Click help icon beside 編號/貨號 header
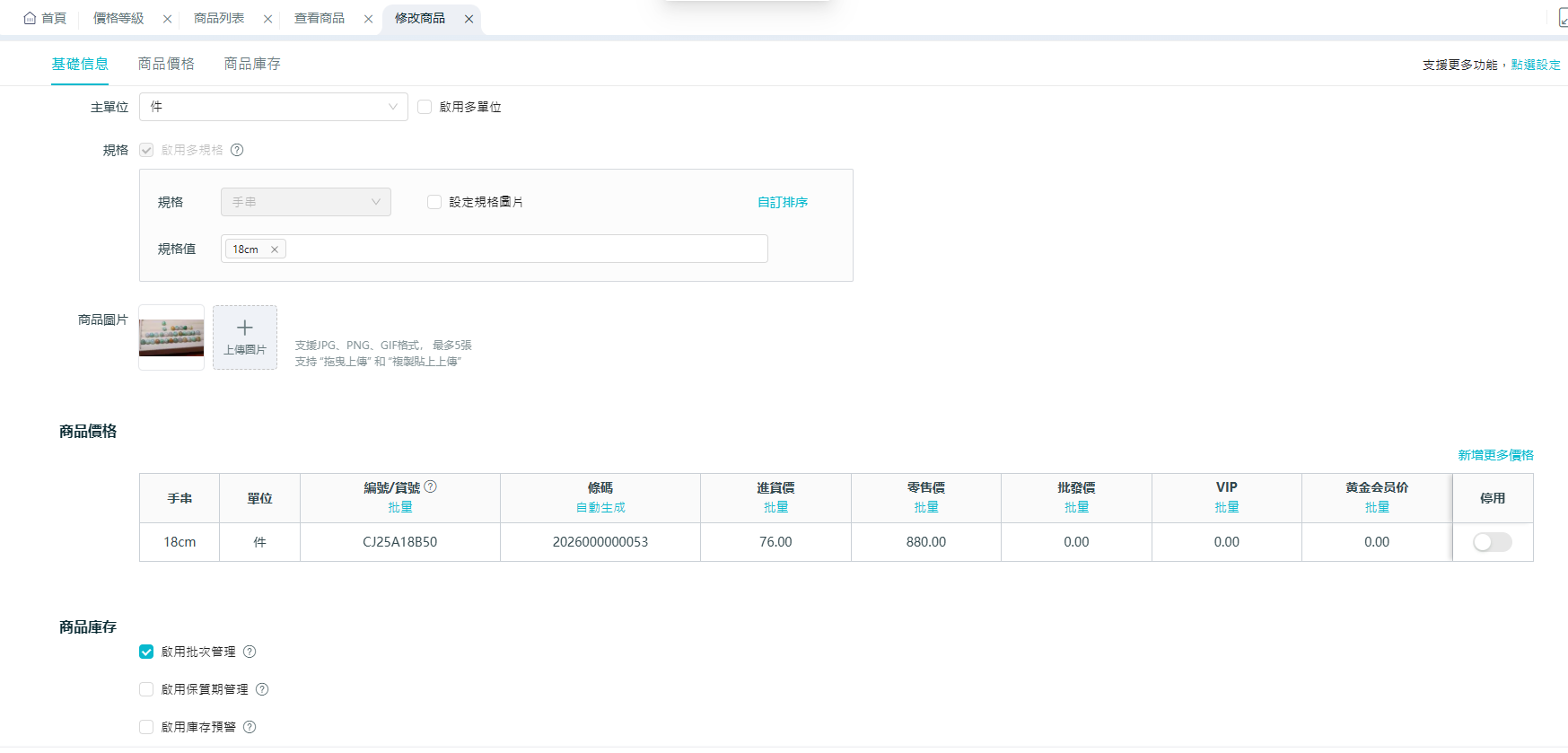Viewport: 1568px width, 753px height. coord(431,486)
